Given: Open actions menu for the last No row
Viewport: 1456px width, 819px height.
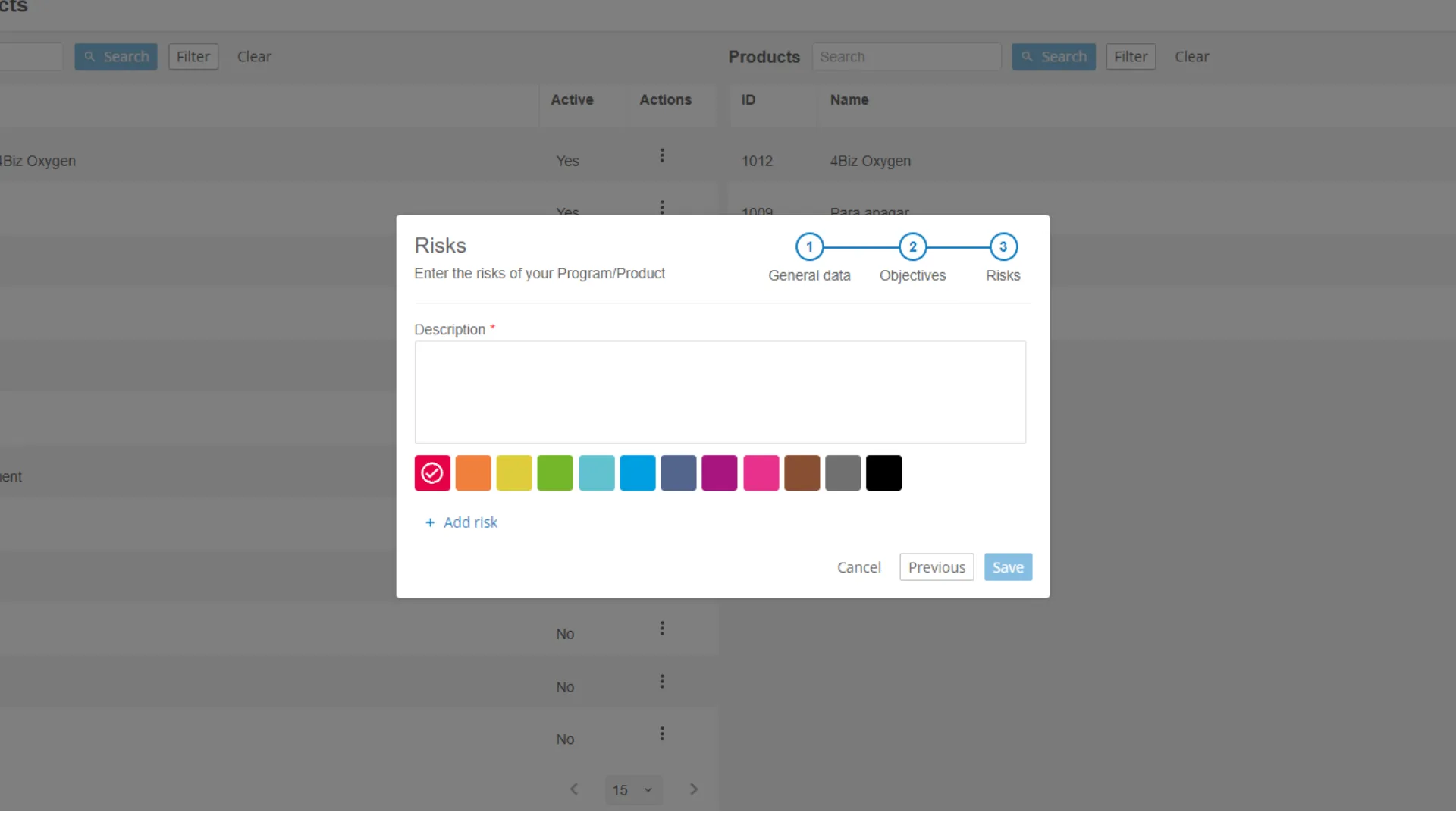Looking at the screenshot, I should [662, 734].
